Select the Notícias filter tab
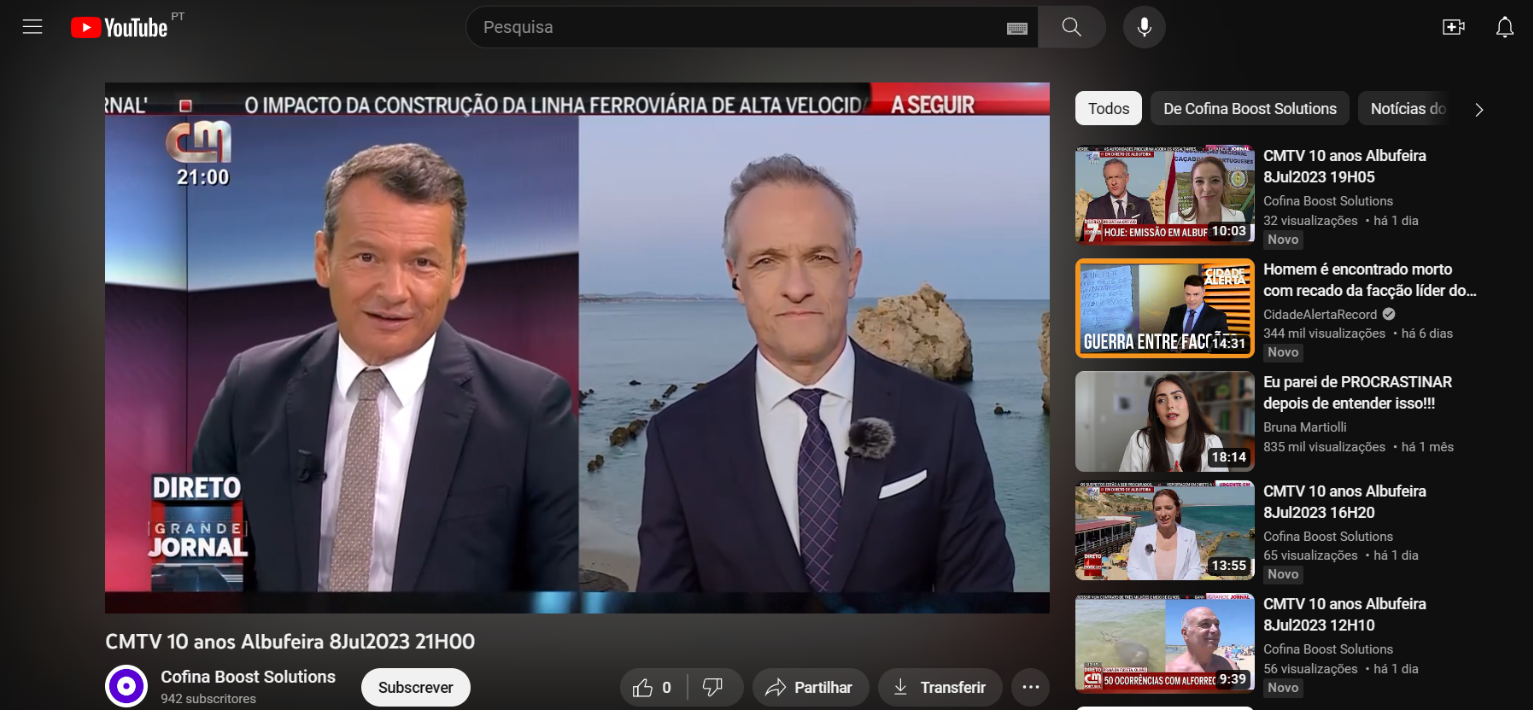This screenshot has width=1533, height=710. coord(1406,108)
